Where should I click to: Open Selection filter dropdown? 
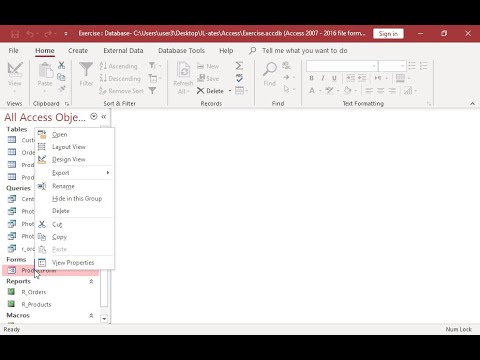pyautogui.click(x=155, y=65)
